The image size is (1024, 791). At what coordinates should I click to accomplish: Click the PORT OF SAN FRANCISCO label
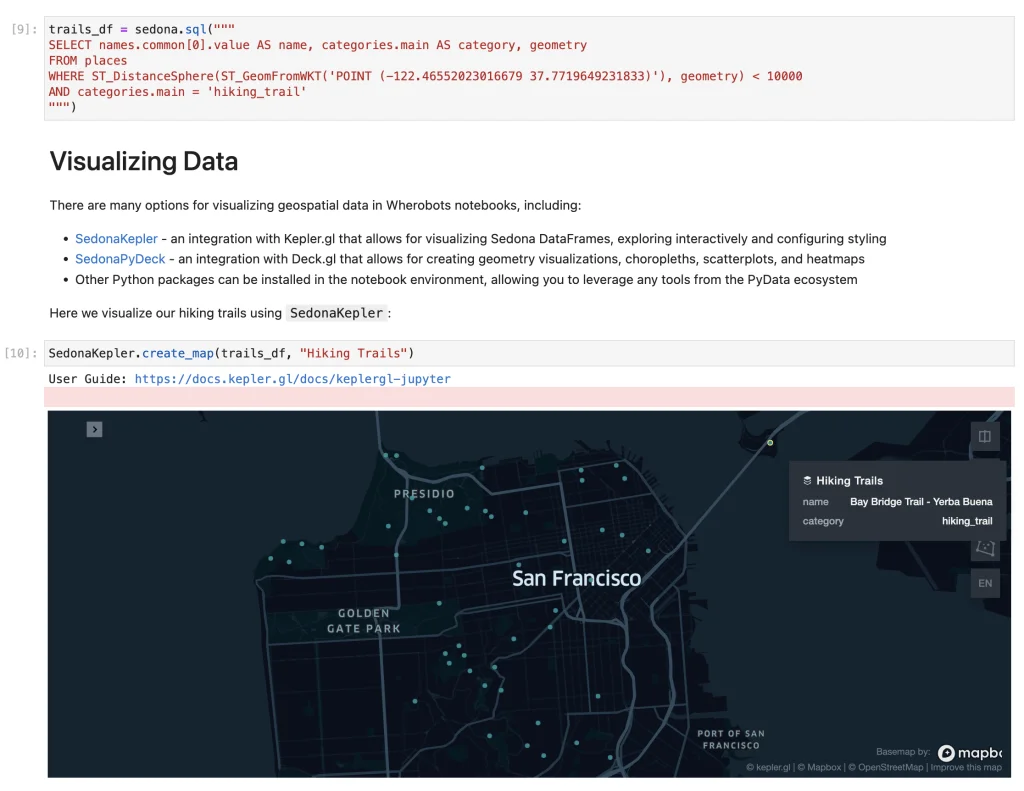(x=731, y=739)
